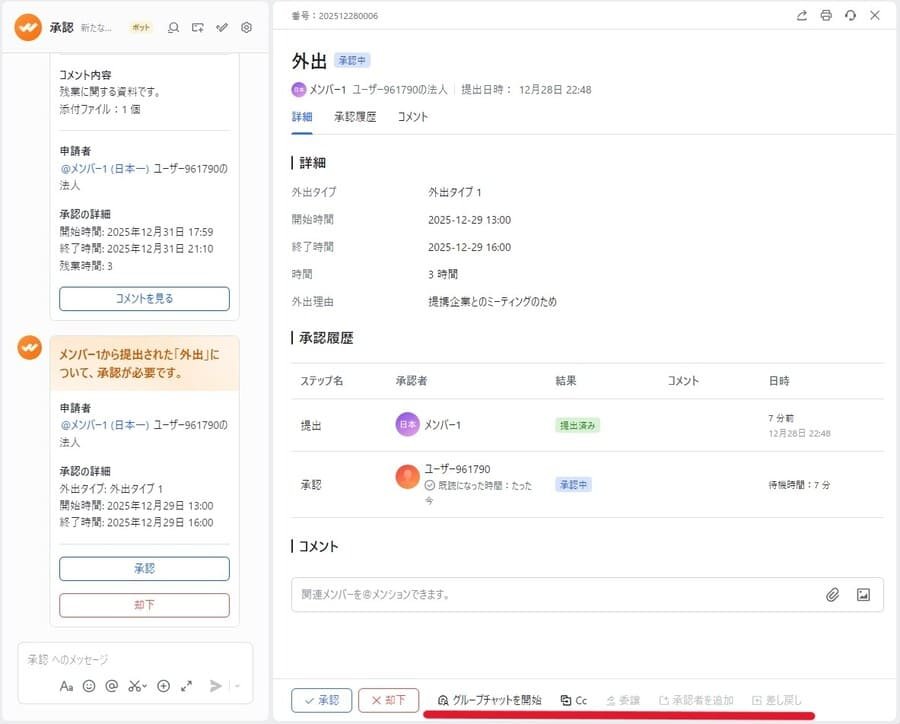
Task: Open search in the 承認 bot chat
Action: pos(173,28)
